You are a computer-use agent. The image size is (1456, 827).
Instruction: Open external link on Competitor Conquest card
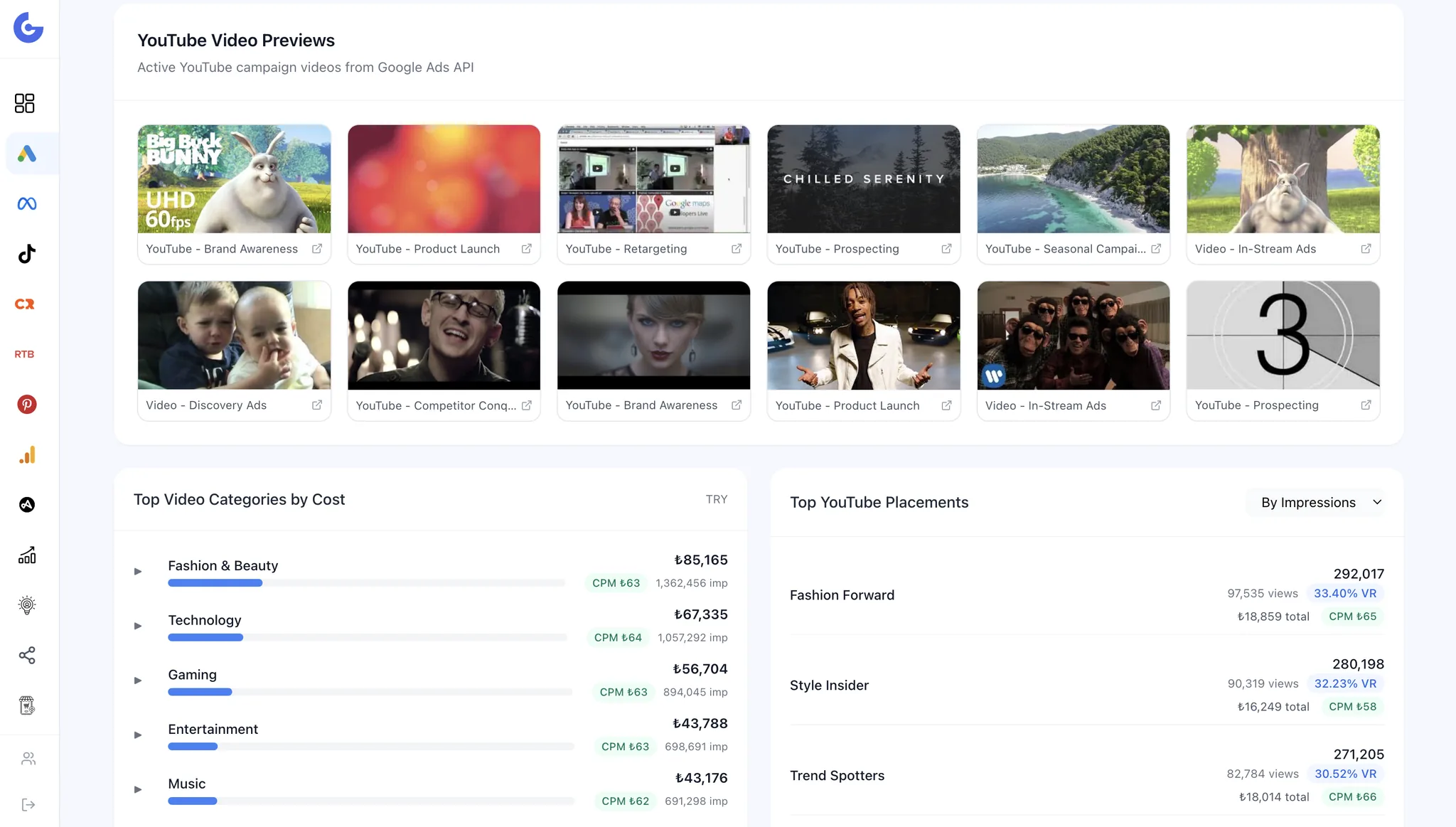pos(527,405)
